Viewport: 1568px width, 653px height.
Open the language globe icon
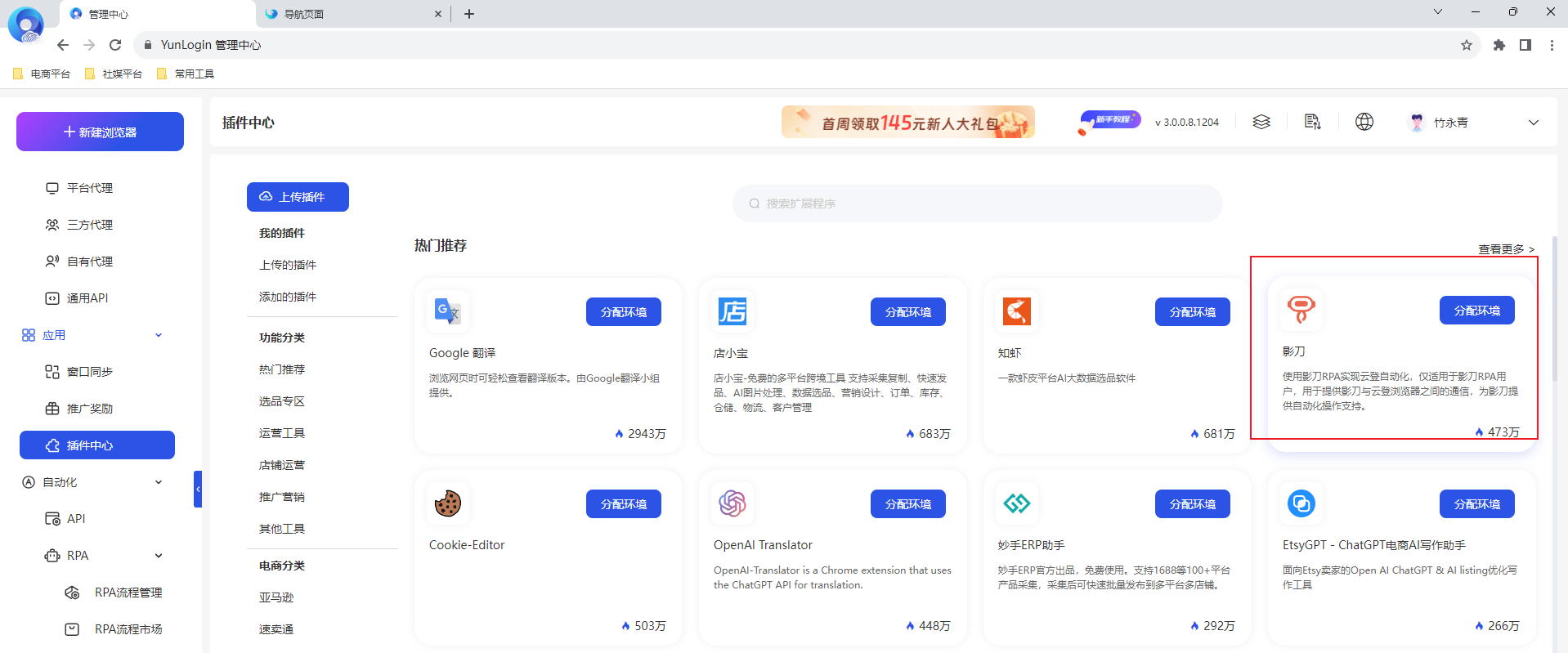coord(1364,122)
